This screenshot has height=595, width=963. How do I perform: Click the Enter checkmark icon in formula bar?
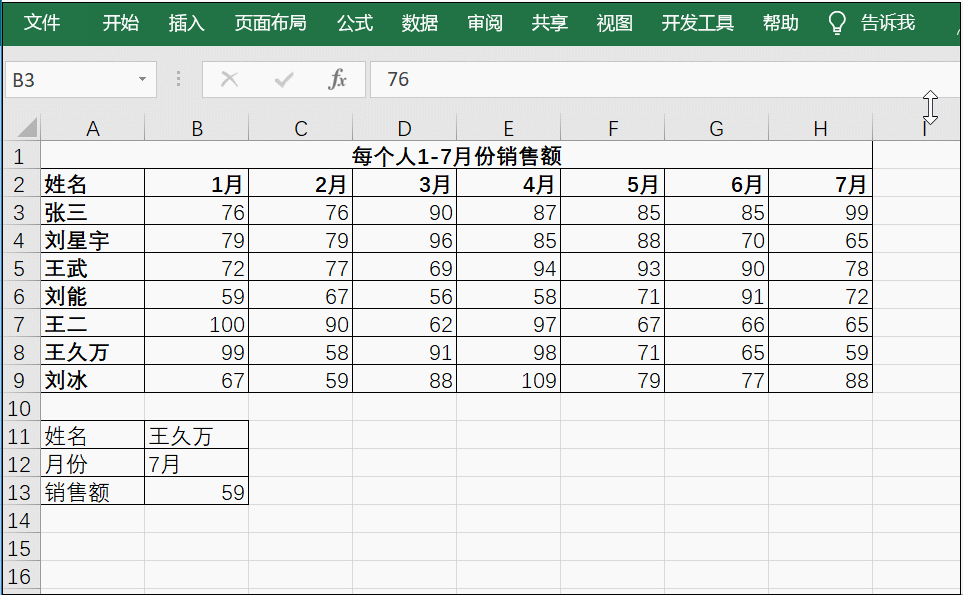tap(283, 79)
